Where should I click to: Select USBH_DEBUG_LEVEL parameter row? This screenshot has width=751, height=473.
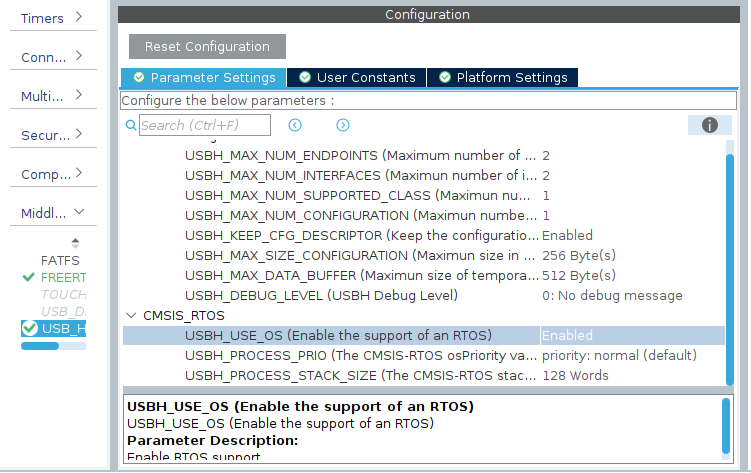[423, 296]
